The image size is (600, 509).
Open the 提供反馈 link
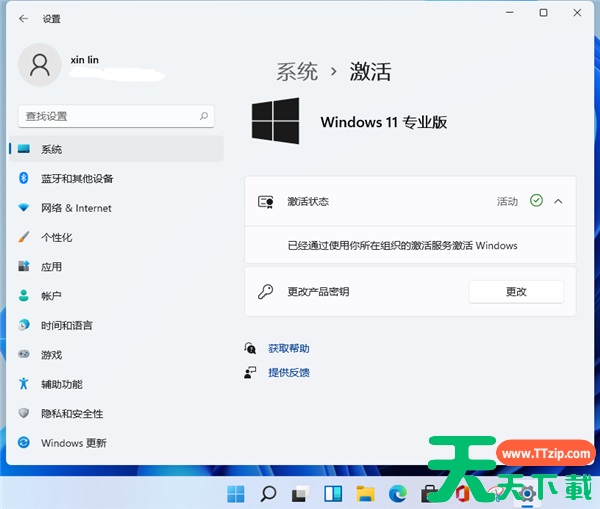click(289, 372)
